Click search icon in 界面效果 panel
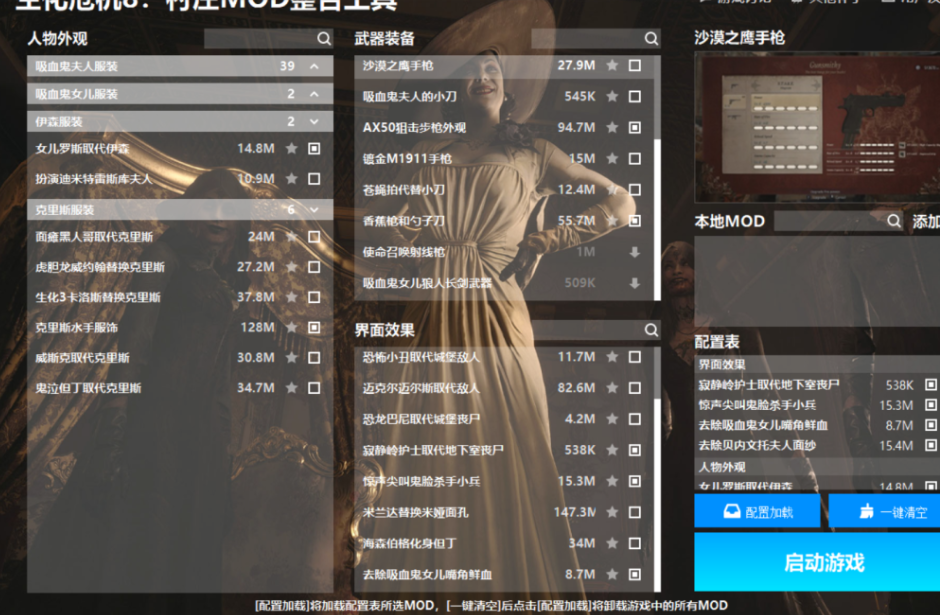 pos(651,330)
